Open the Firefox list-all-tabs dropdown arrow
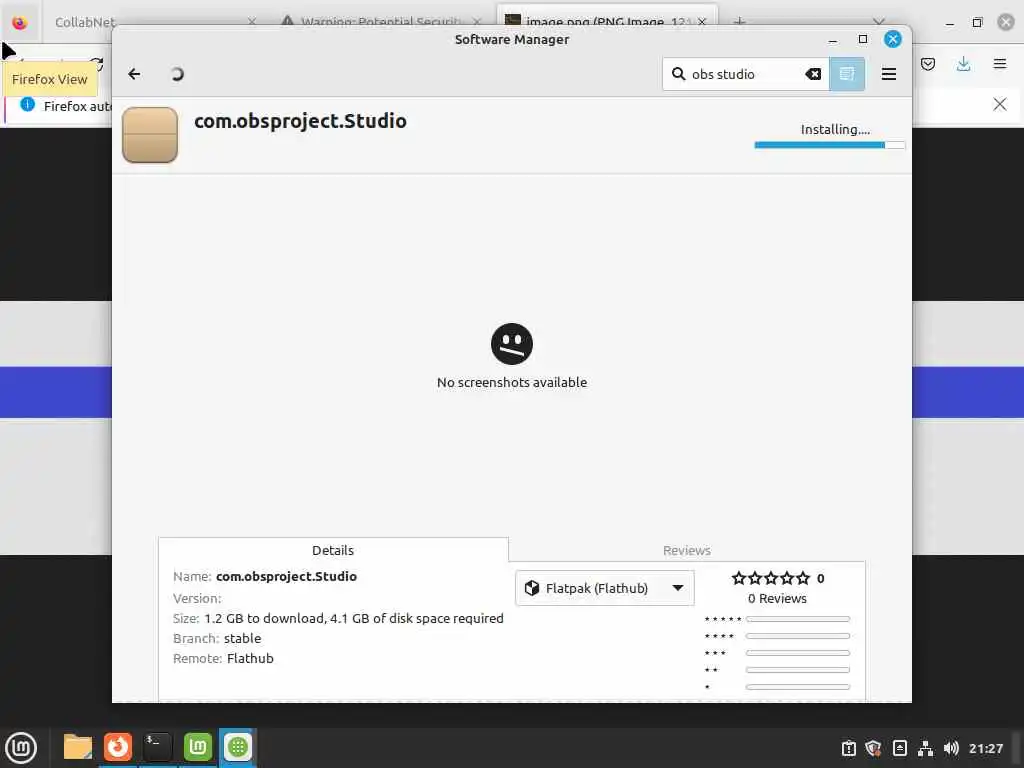The image size is (1024, 768). (879, 22)
